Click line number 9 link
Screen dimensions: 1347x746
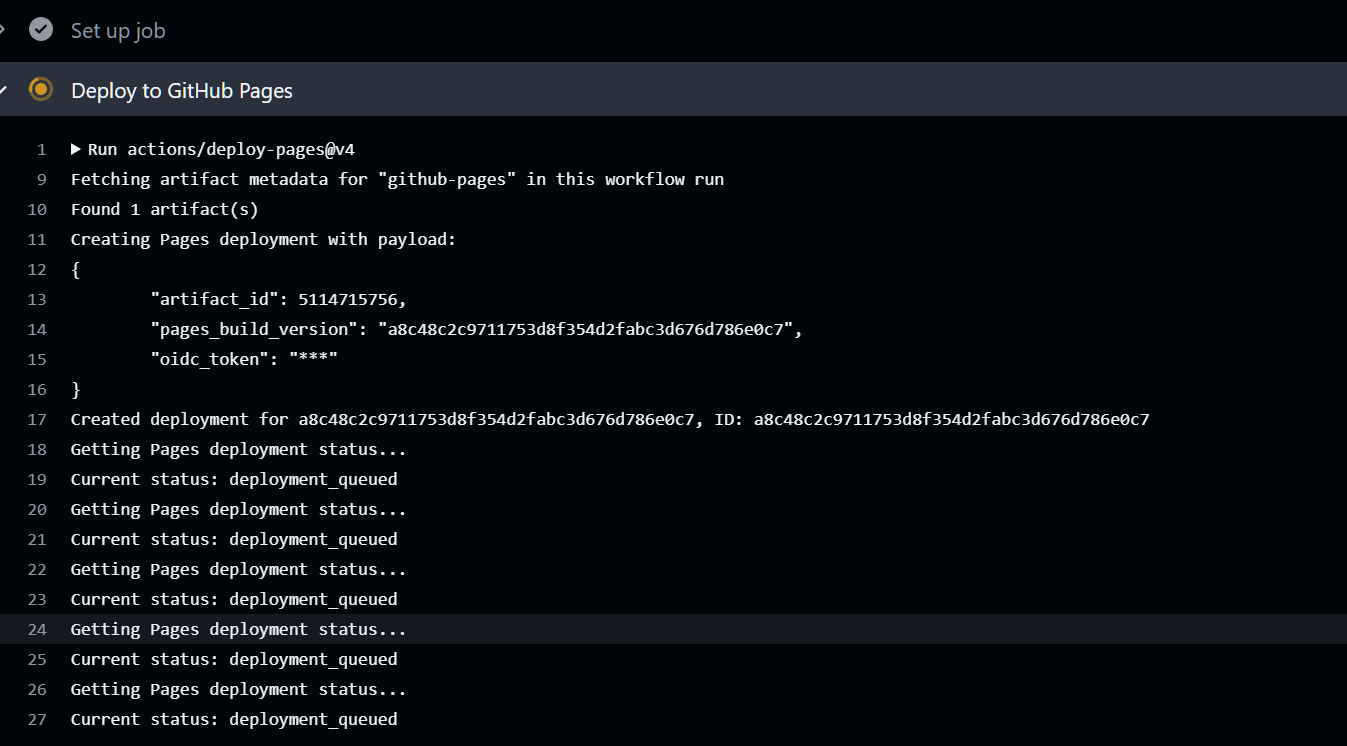[41, 179]
